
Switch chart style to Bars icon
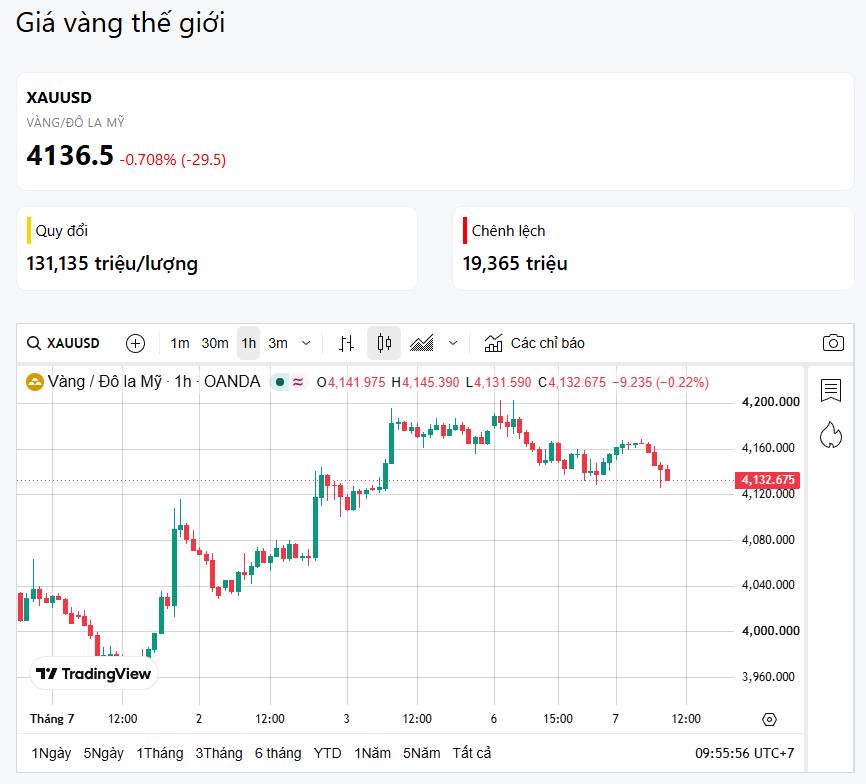point(346,343)
